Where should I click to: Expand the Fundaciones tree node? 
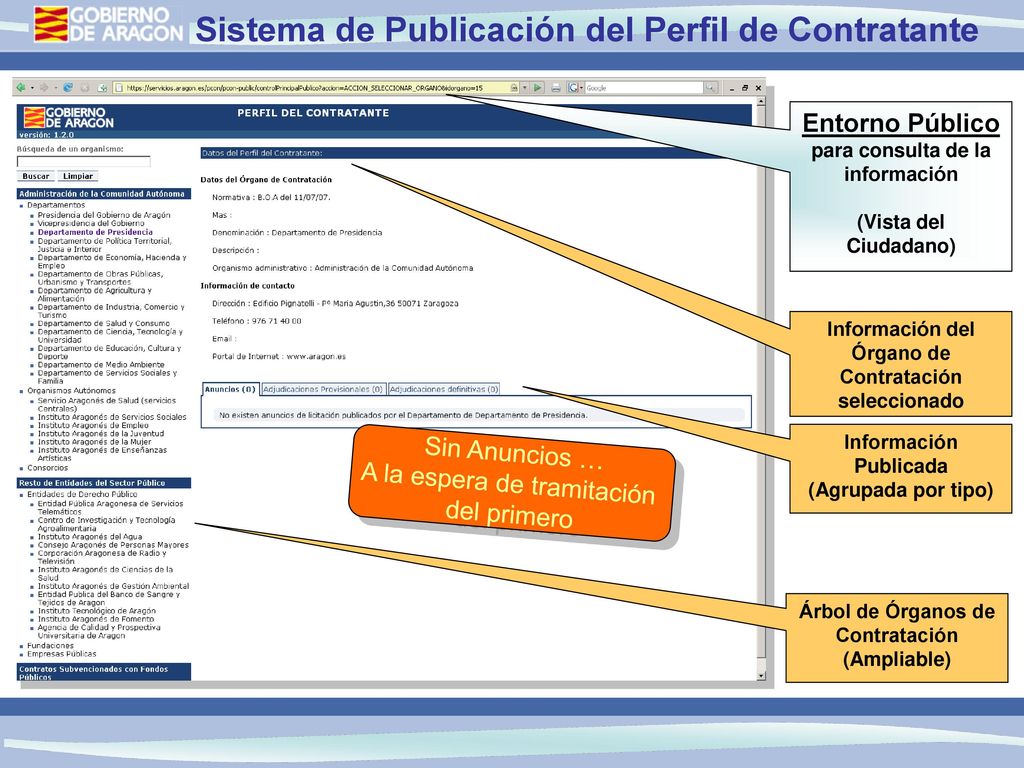[x=50, y=645]
